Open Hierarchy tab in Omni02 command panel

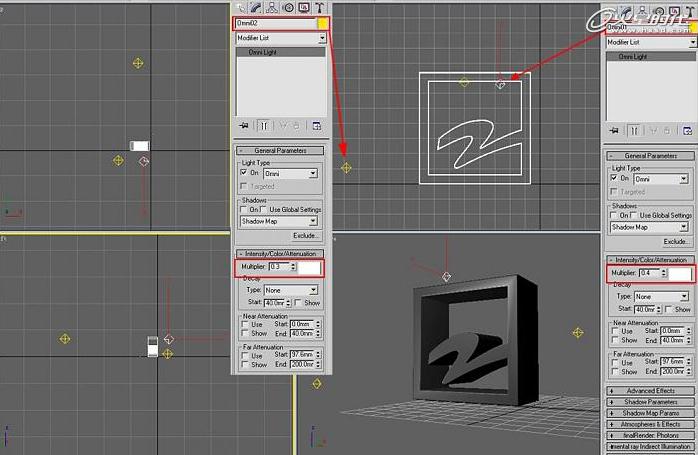(272, 7)
